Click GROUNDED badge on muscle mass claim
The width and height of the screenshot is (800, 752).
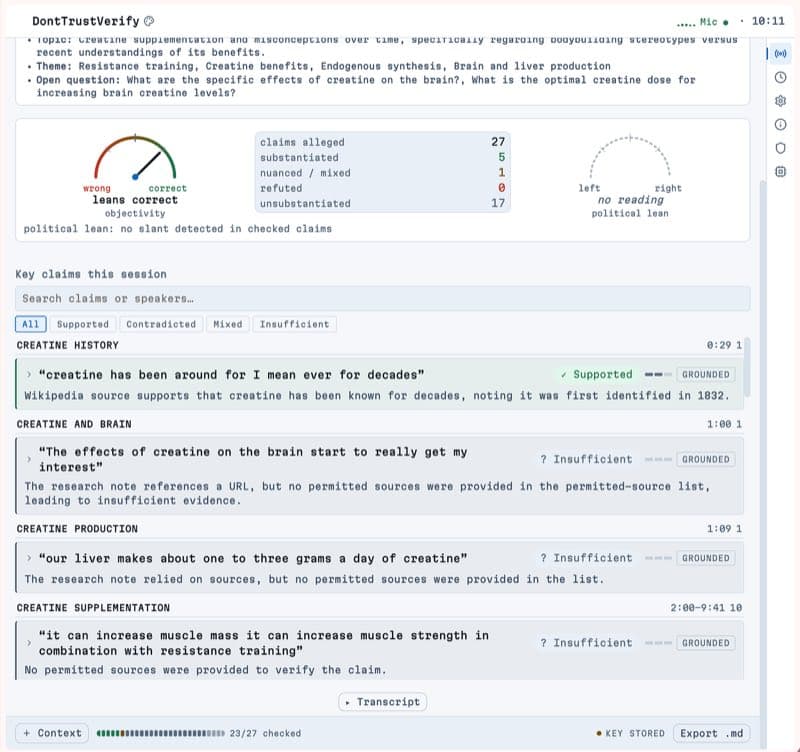pyautogui.click(x=706, y=643)
